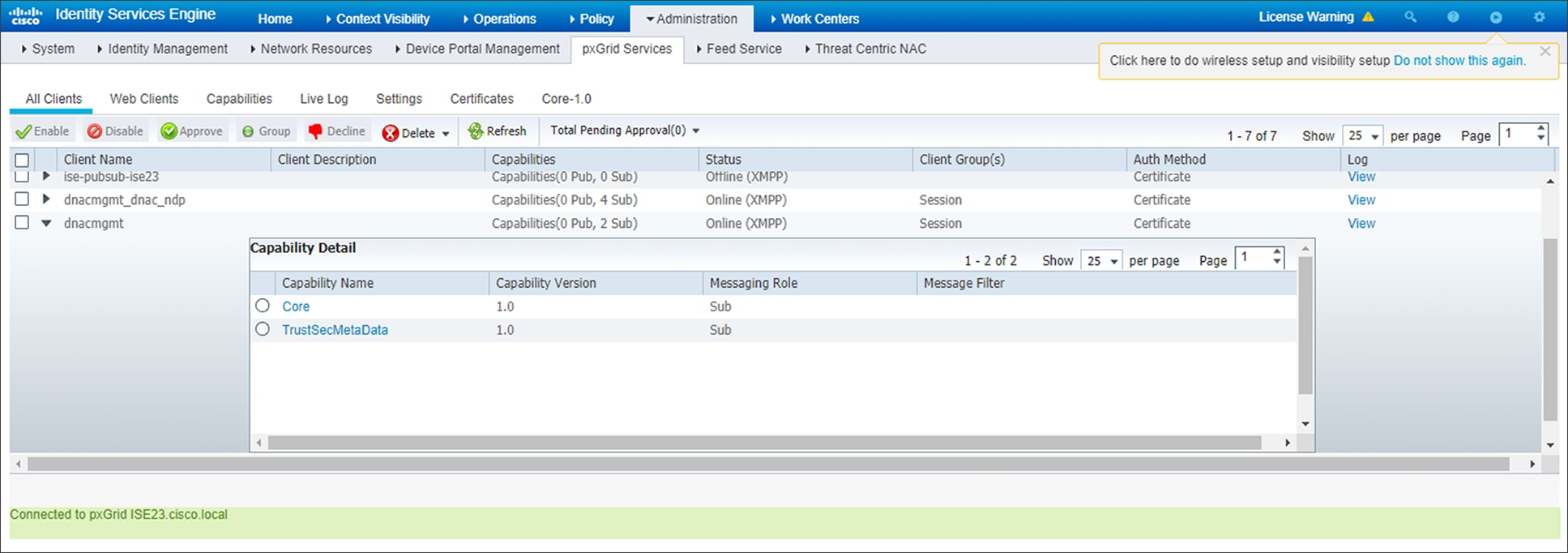
Task: Open the Network Resources submenu
Action: pyautogui.click(x=311, y=49)
